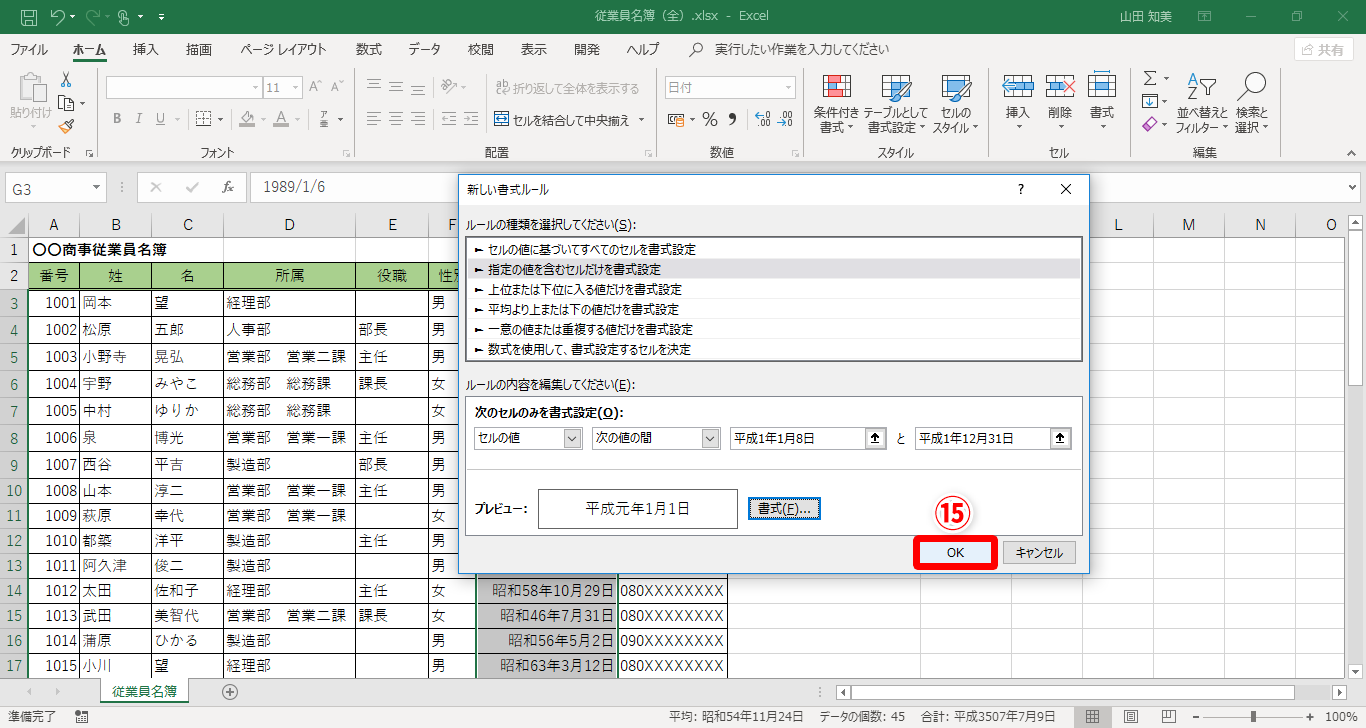Toggle italic formatting

(x=139, y=119)
